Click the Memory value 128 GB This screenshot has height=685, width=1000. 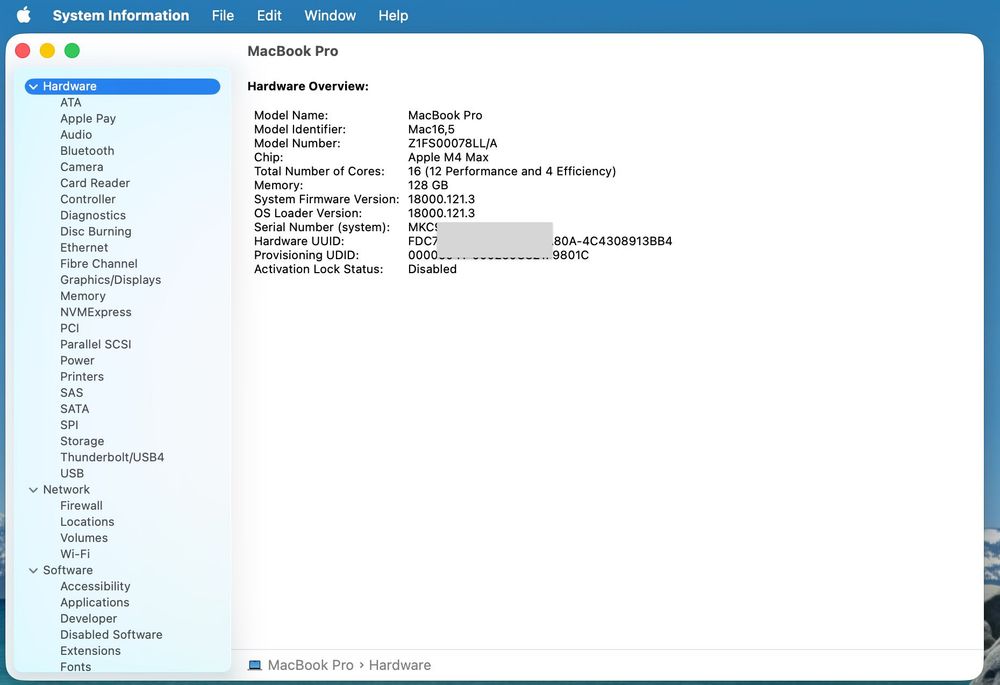(x=428, y=186)
